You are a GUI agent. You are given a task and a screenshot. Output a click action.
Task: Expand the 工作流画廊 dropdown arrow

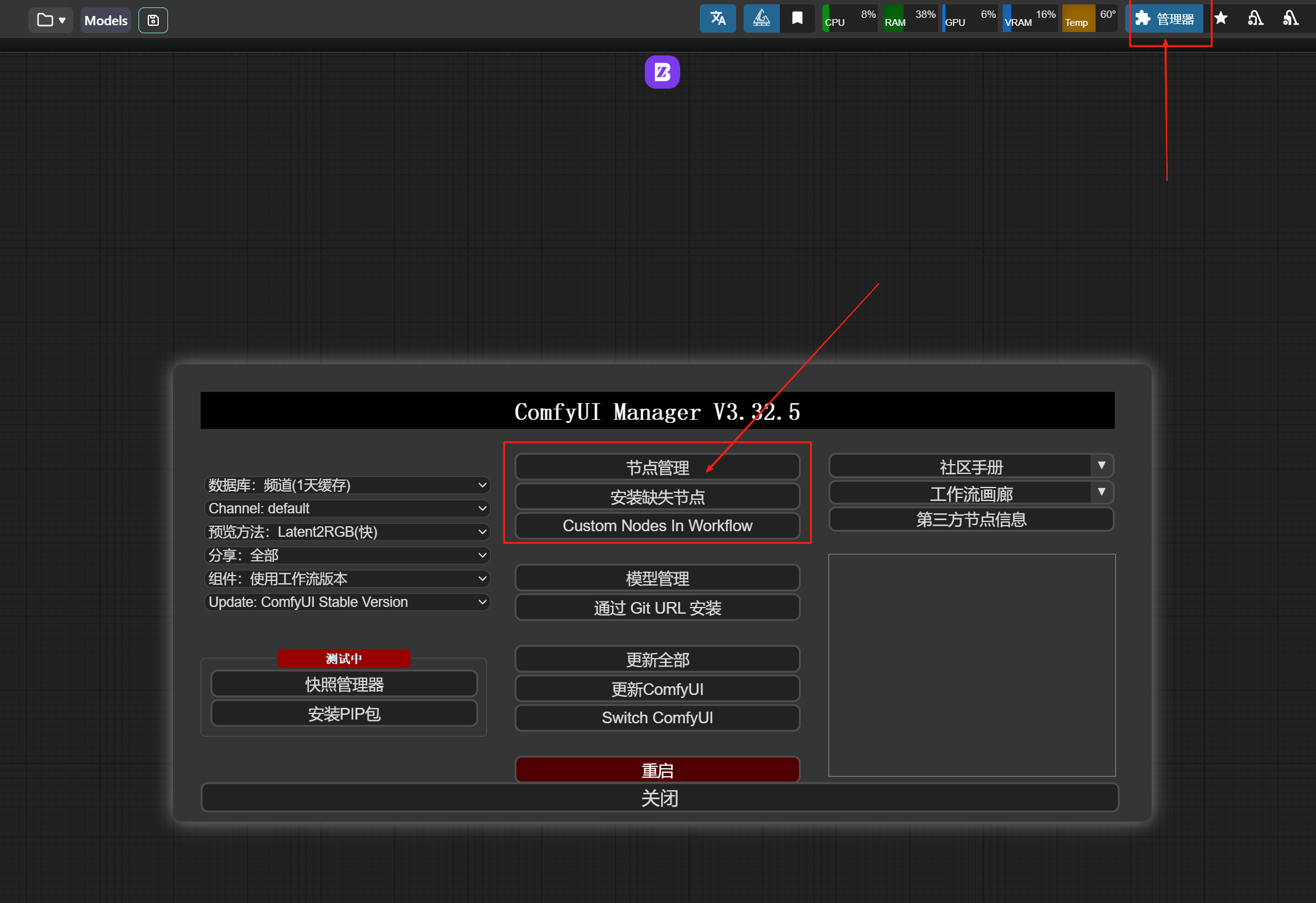coord(1102,492)
